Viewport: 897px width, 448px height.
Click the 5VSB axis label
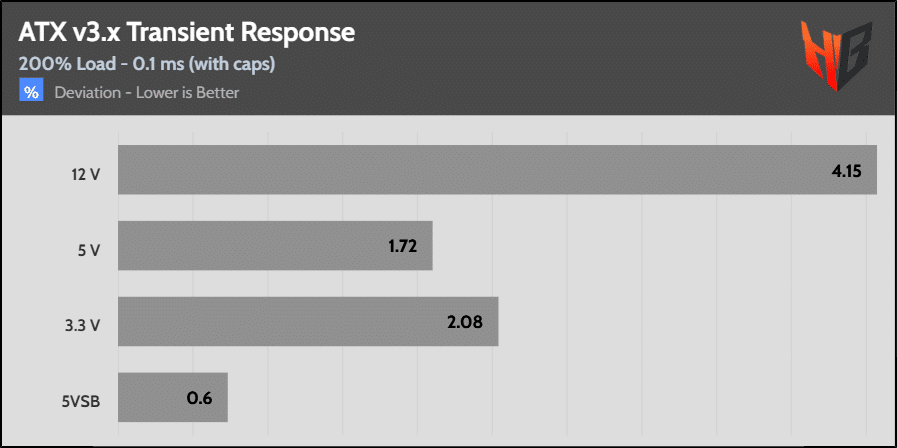pos(81,403)
